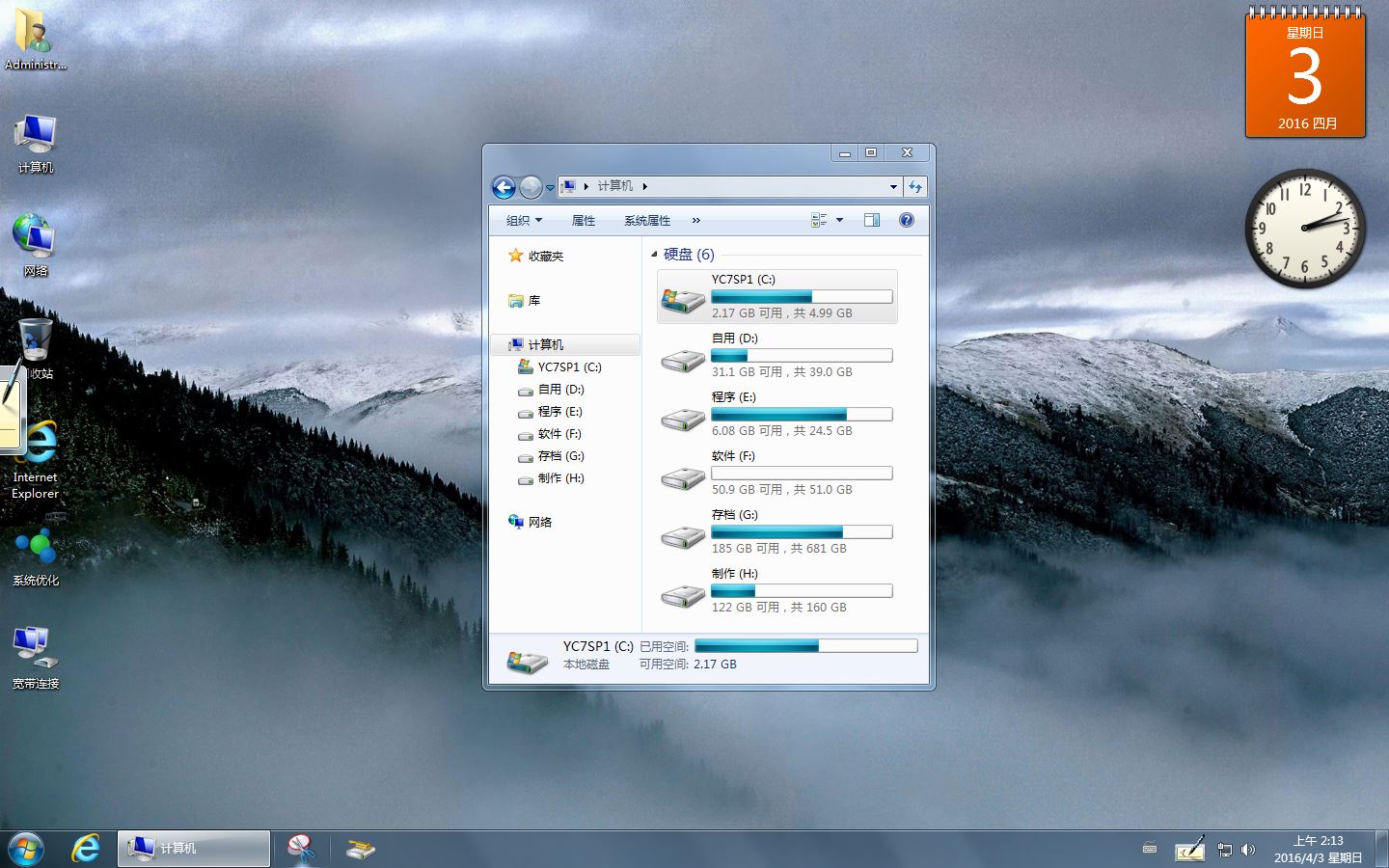Collapse the 硬盘 (6) group
Viewport: 1389px width, 868px height.
click(x=654, y=255)
